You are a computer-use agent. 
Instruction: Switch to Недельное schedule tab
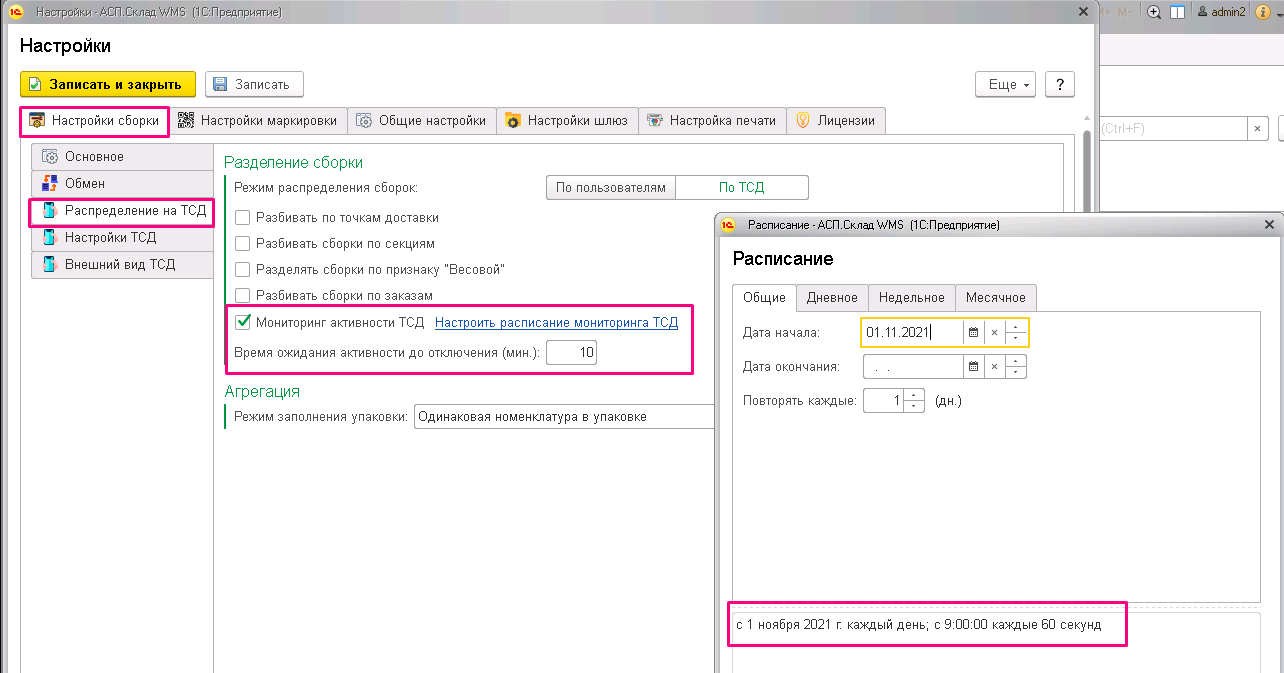911,298
